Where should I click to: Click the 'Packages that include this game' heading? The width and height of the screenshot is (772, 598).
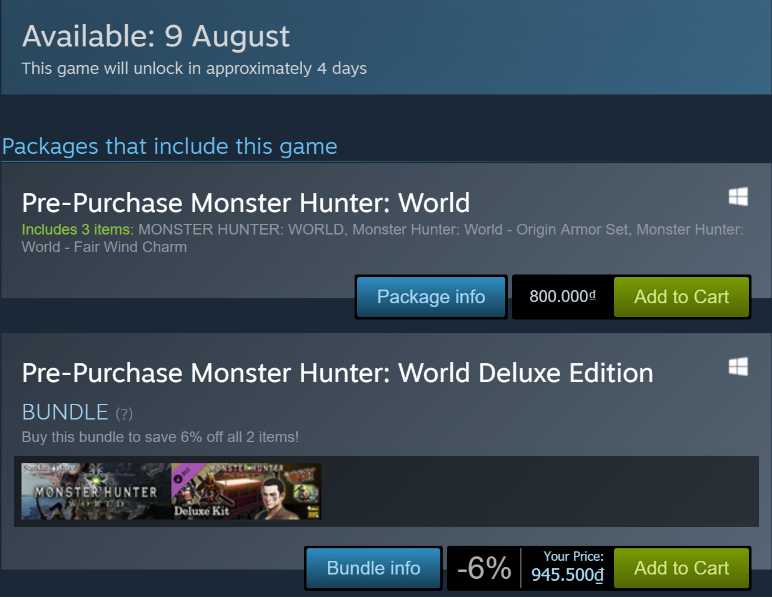tap(170, 147)
